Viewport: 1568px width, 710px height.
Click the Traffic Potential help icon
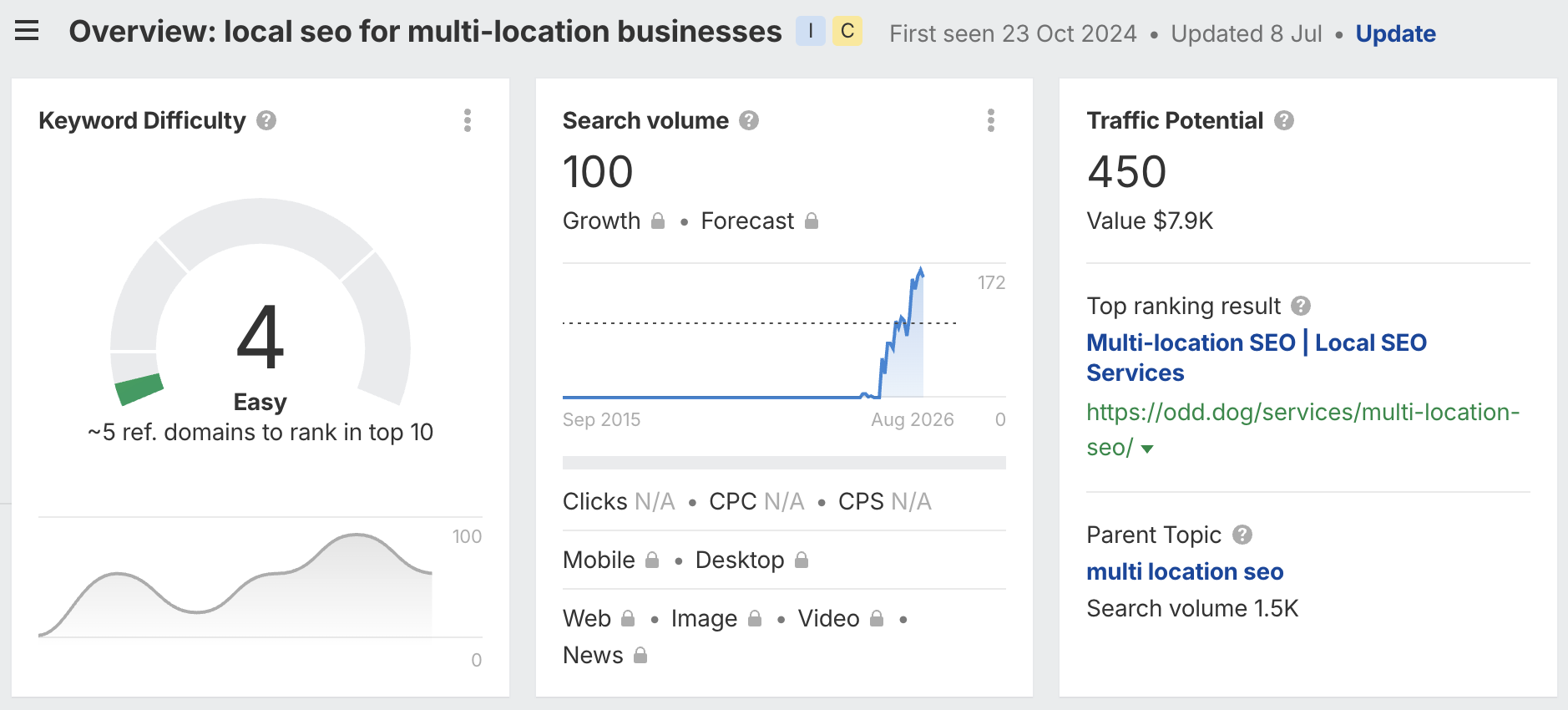1284,120
